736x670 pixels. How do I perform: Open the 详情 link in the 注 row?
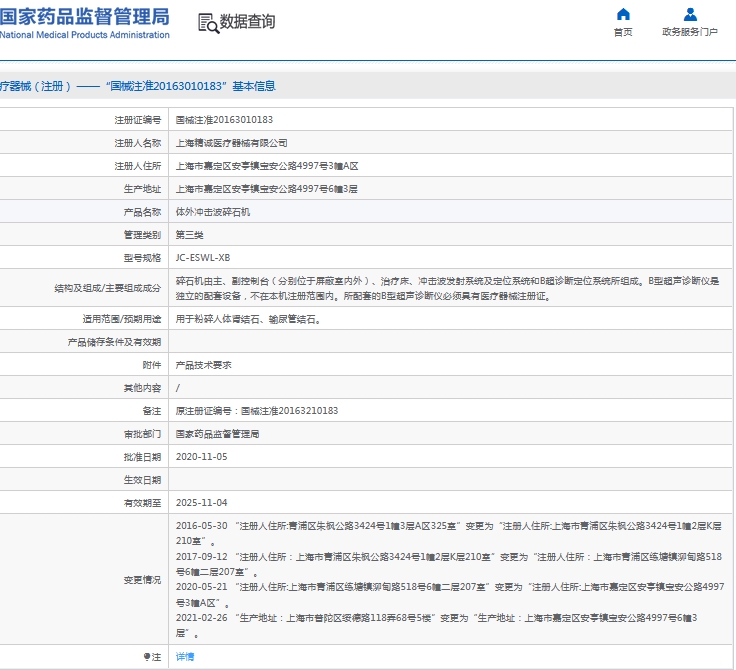click(x=184, y=656)
